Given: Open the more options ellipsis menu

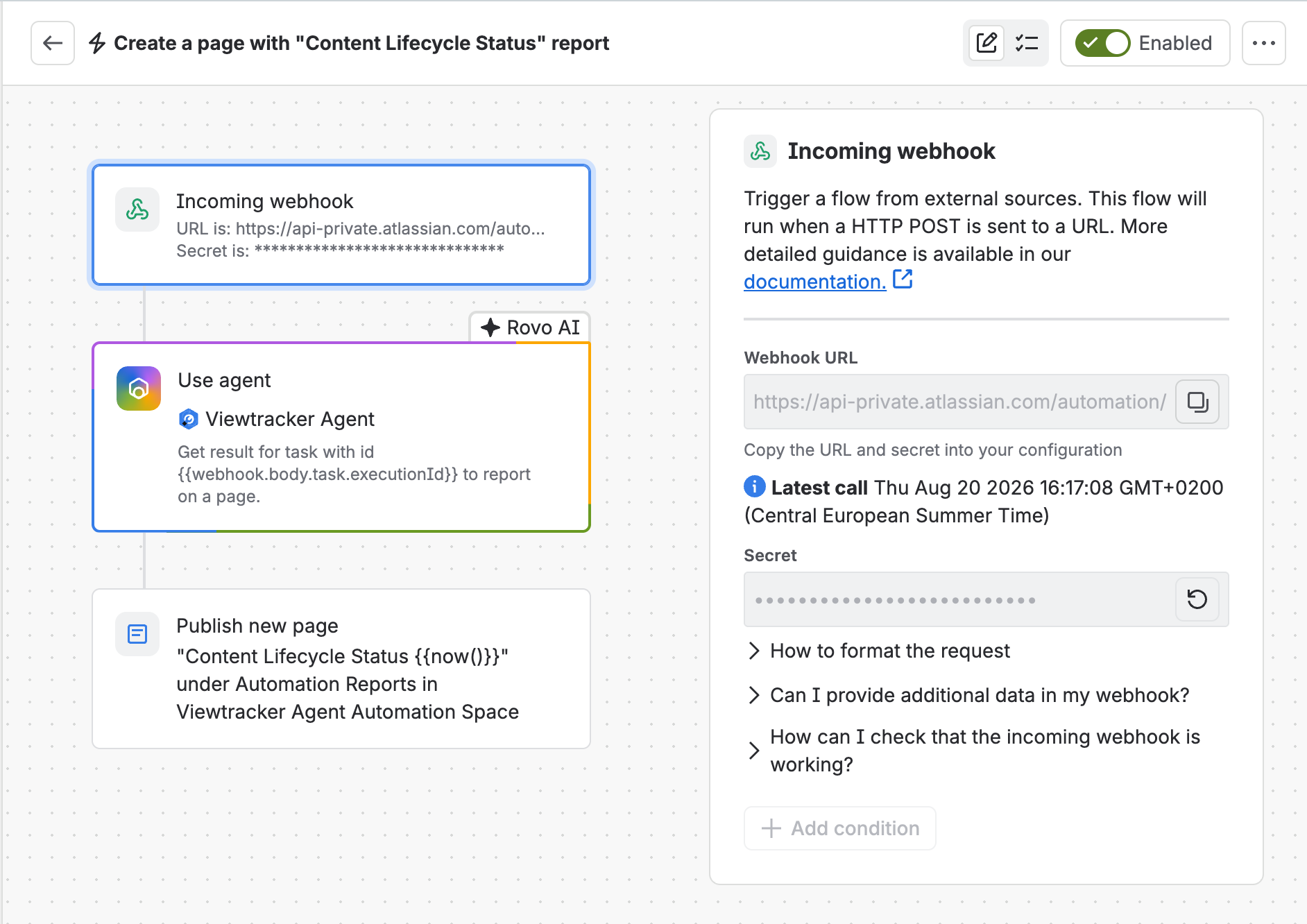Looking at the screenshot, I should (x=1263, y=43).
